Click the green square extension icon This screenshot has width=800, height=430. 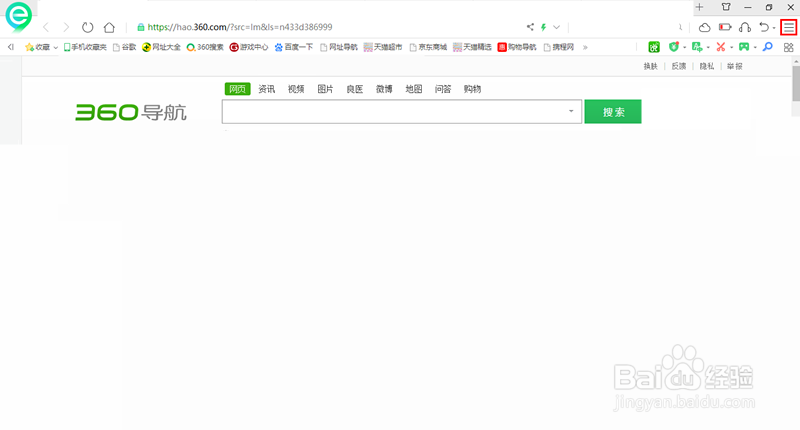coord(654,47)
